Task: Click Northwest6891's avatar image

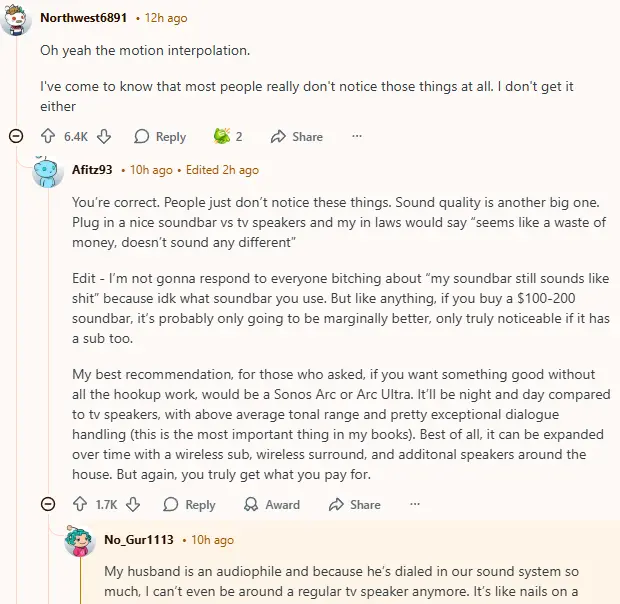Action: 16,18
